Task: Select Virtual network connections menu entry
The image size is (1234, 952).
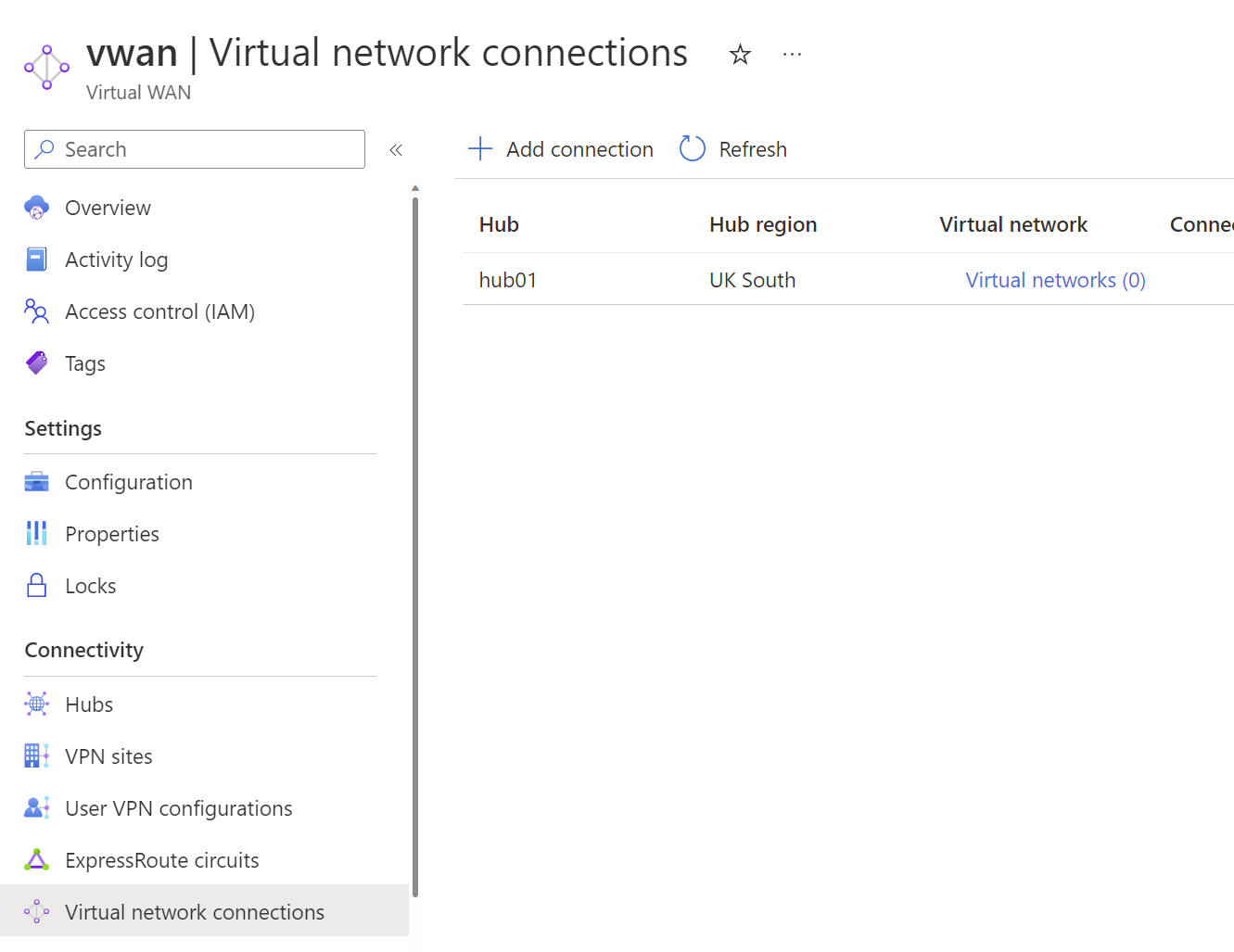Action: 194,911
